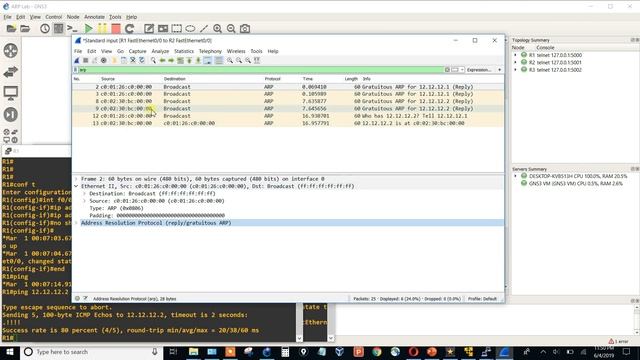Open the Wireshark Capture menu
Screen dimensions: 640x360
click(138, 51)
